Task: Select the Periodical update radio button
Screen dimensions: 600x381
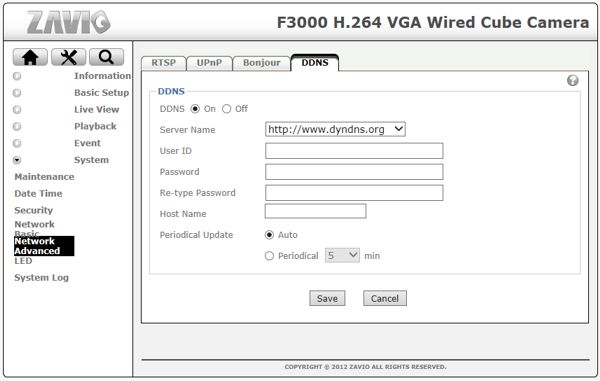Action: point(269,256)
